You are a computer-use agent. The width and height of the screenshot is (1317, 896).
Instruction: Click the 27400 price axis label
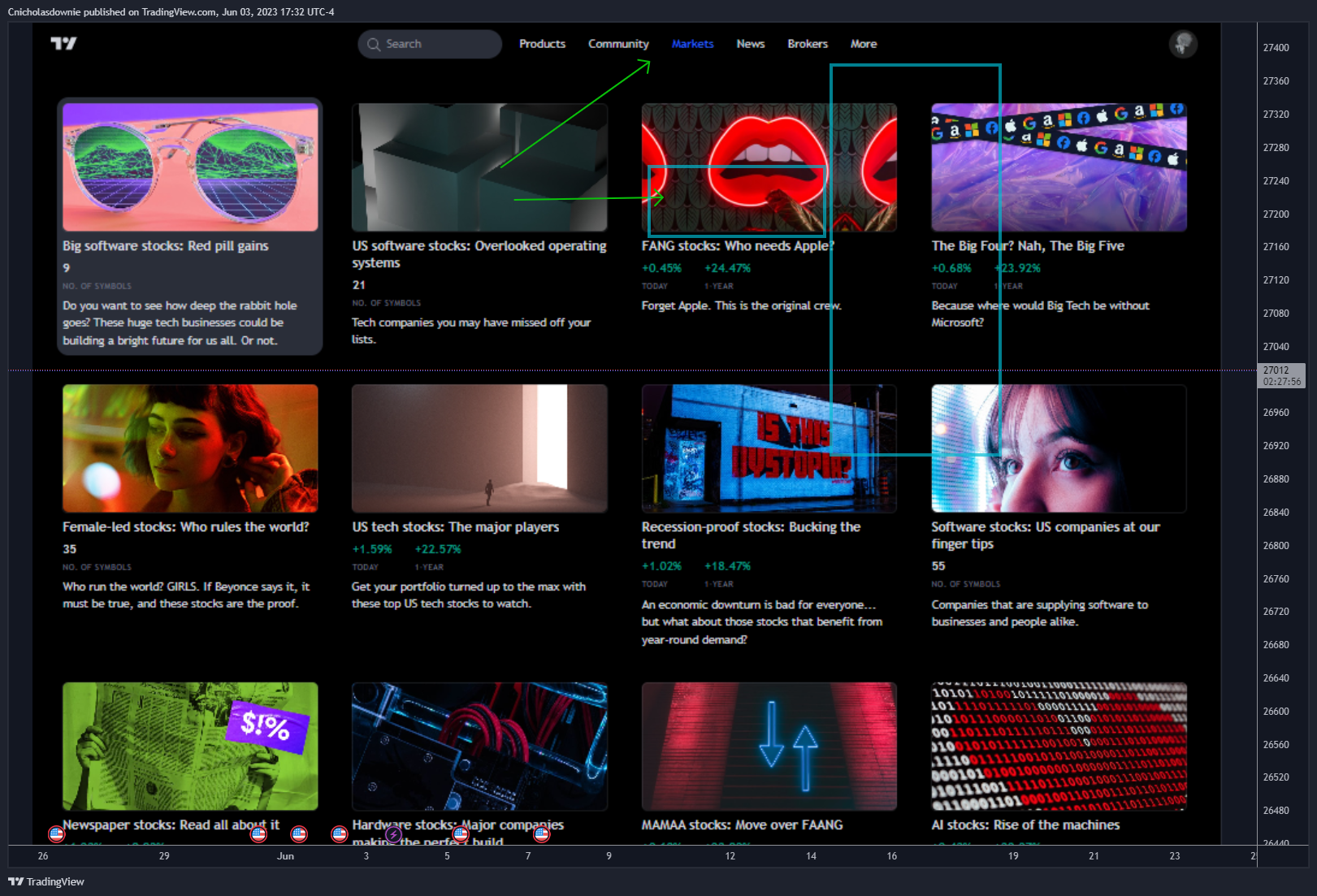click(x=1276, y=48)
